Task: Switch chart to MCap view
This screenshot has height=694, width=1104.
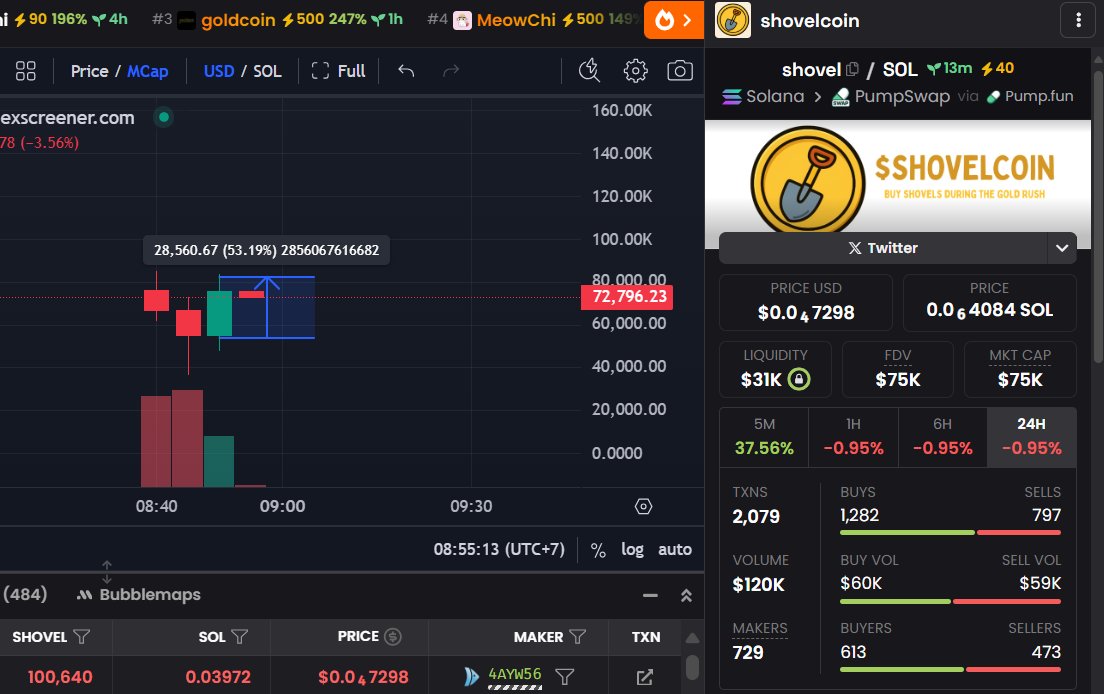Action: coord(147,71)
